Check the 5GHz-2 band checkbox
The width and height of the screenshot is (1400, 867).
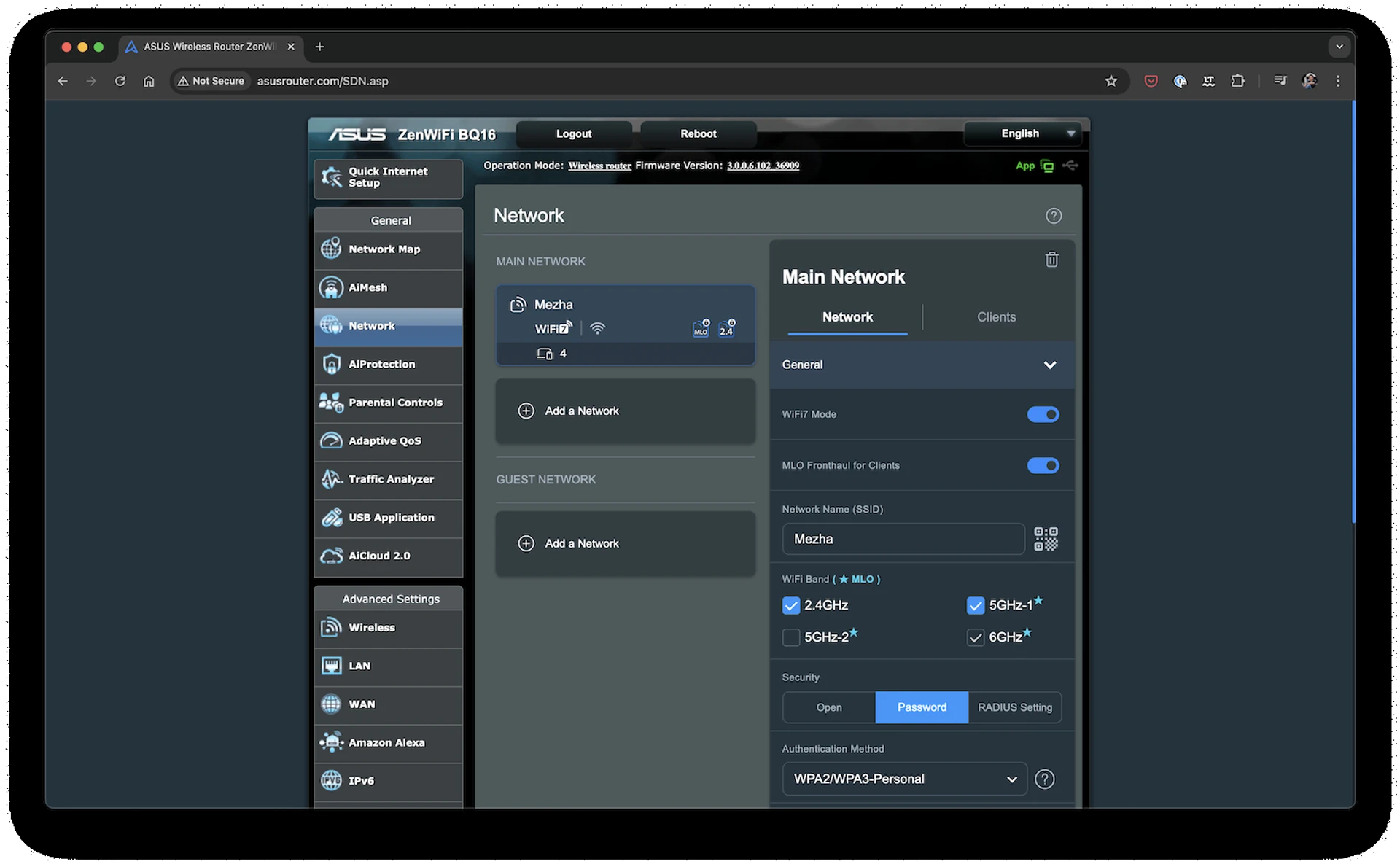pos(790,637)
